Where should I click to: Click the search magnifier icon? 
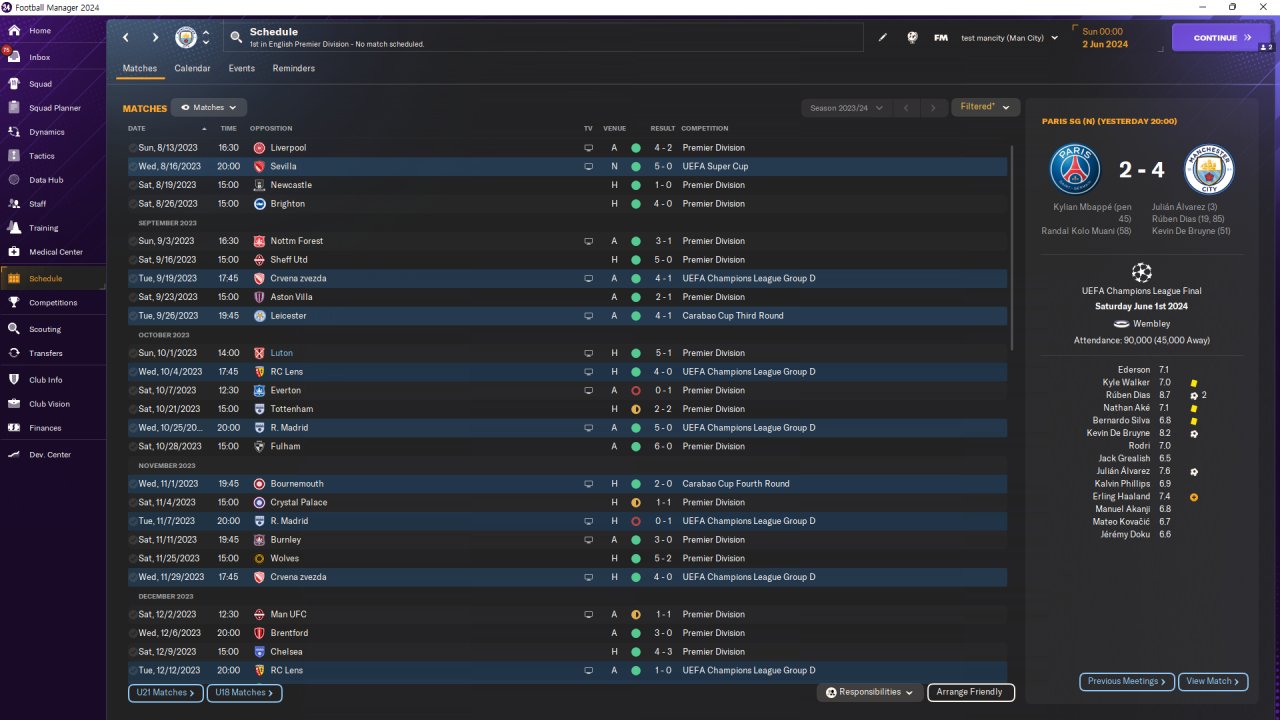tap(236, 38)
